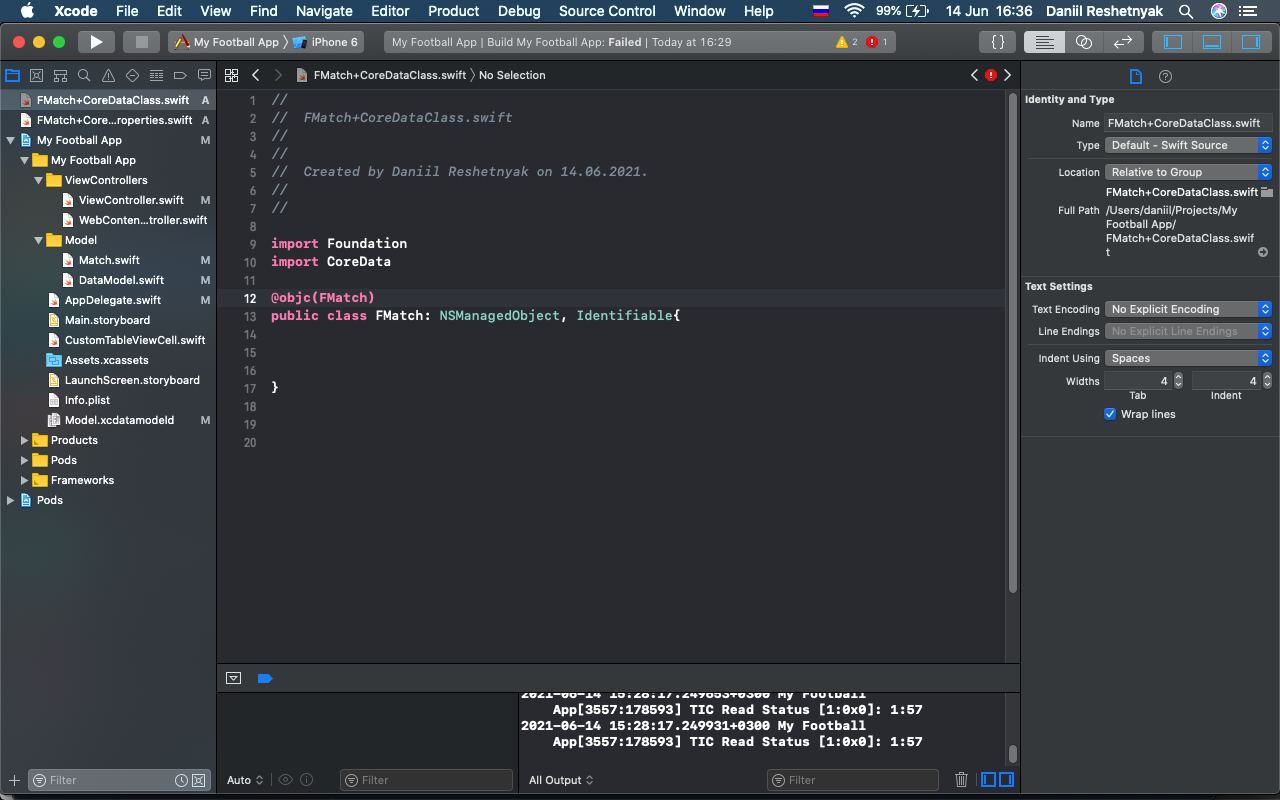Show the Standard editor
Screen dimensions: 1280x800
coord(1044,42)
